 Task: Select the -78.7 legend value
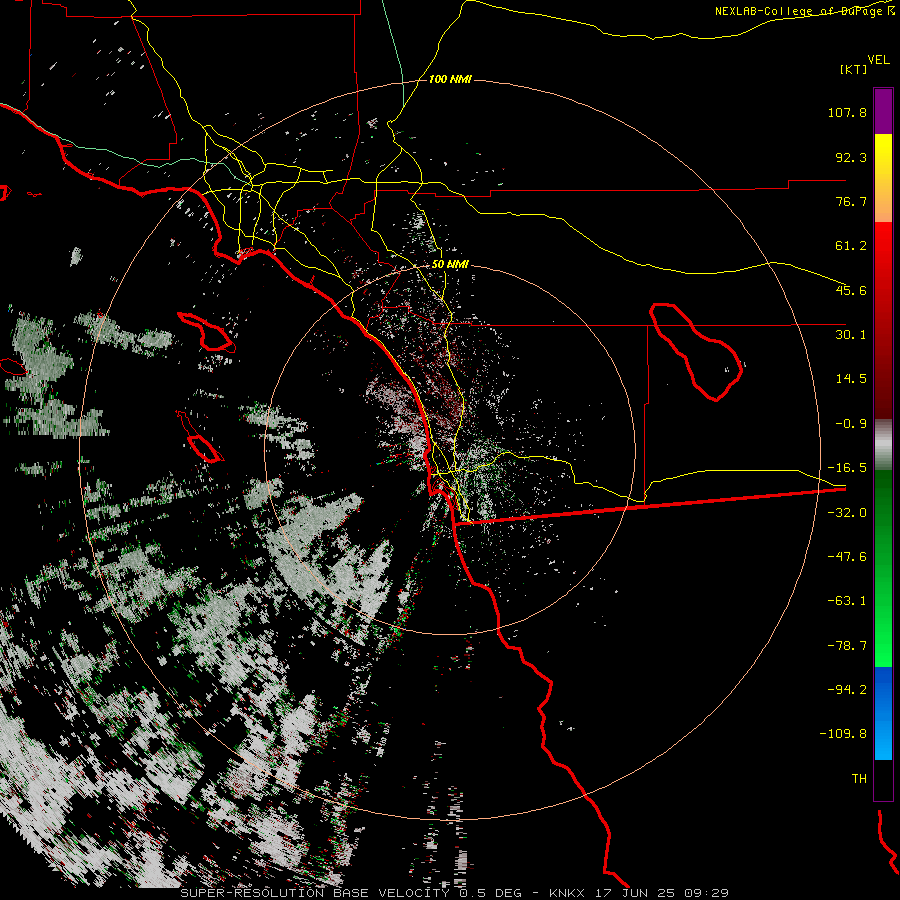pyautogui.click(x=847, y=646)
